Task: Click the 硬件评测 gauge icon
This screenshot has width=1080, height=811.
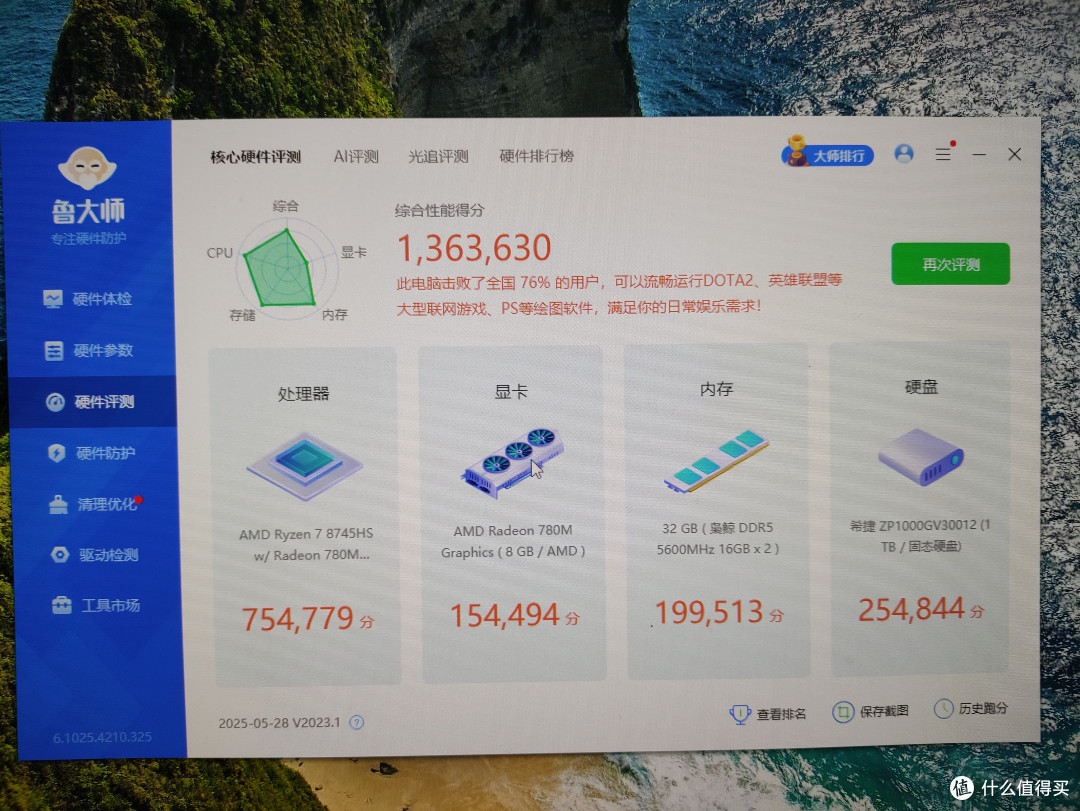Action: (55, 402)
